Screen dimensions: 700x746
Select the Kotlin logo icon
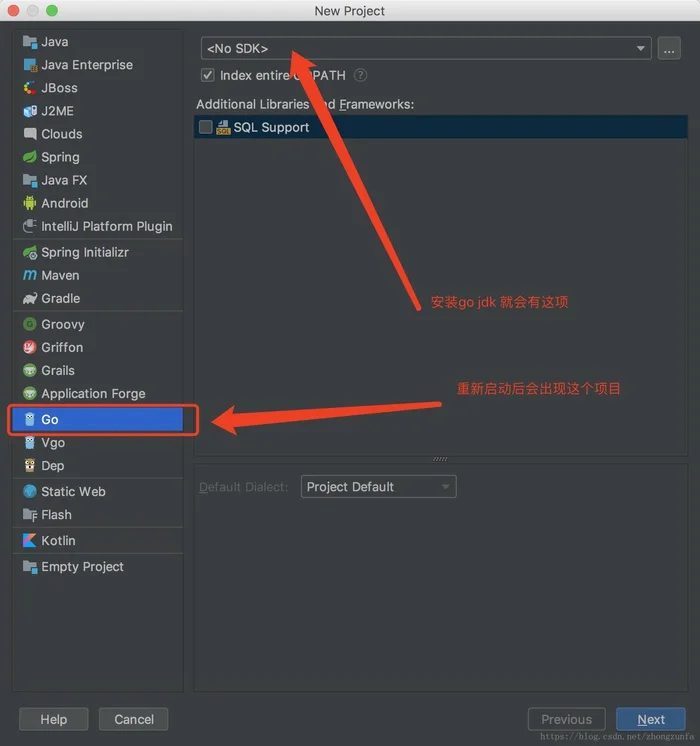coord(30,540)
